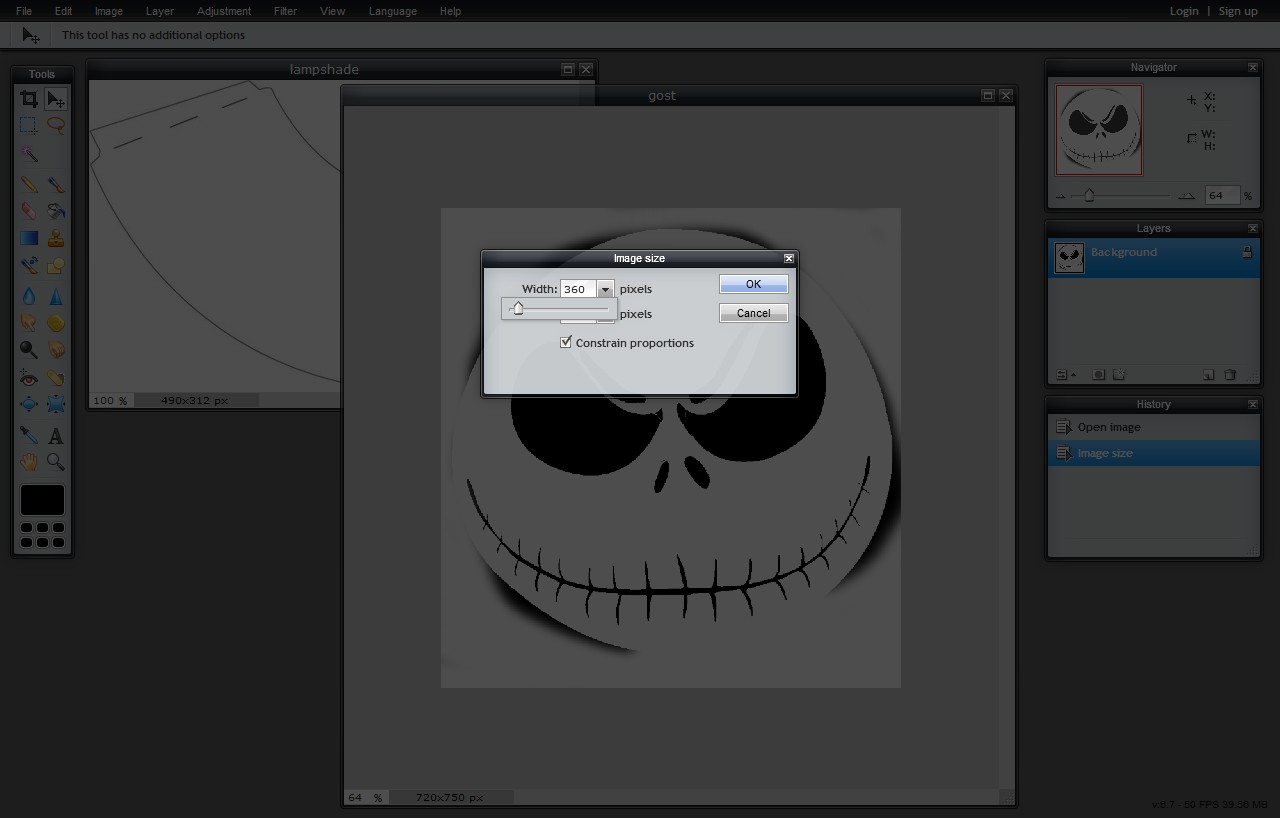Open the Filter menu

click(x=285, y=11)
